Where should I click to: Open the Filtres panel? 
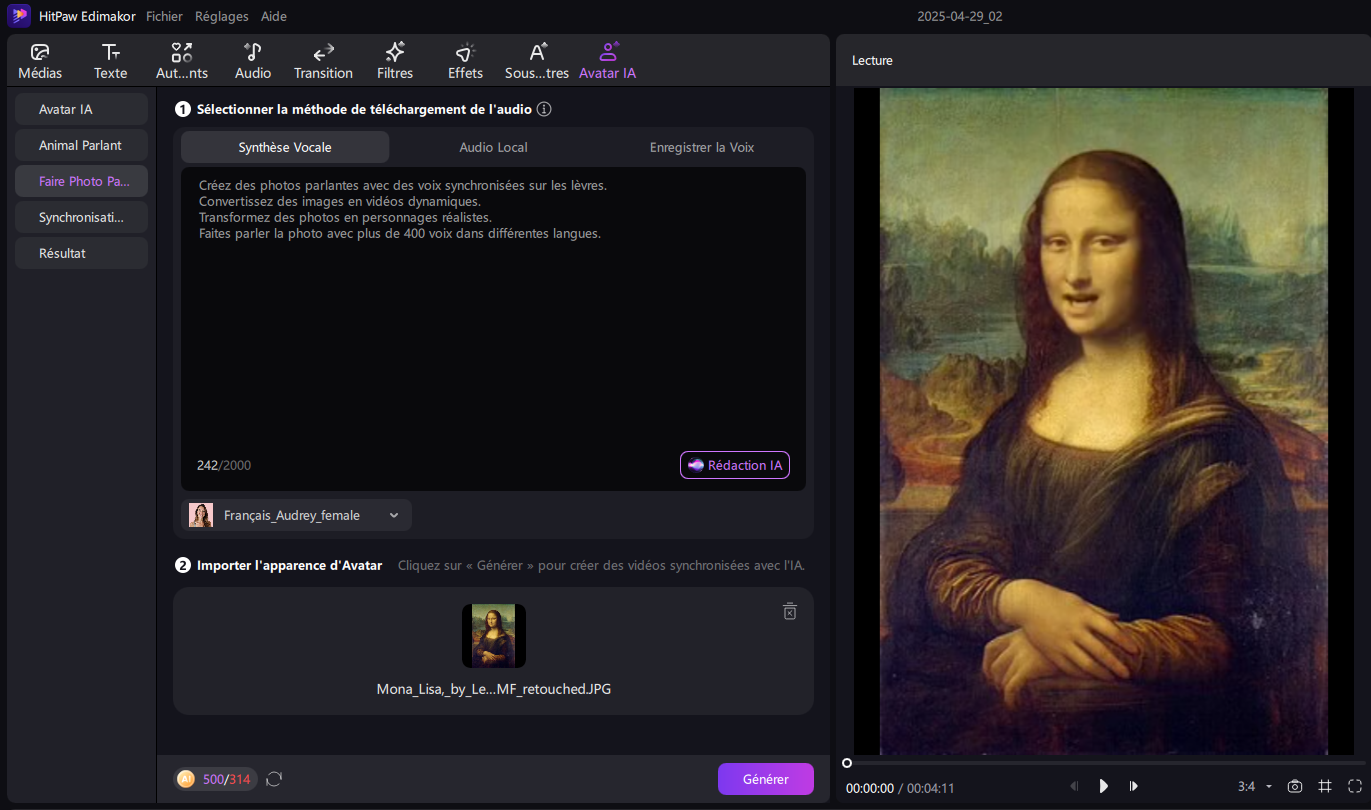(x=395, y=61)
